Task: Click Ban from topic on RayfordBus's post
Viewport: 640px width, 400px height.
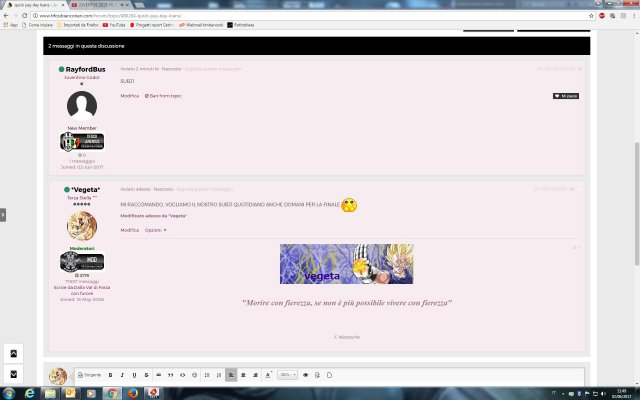Action: [163, 96]
